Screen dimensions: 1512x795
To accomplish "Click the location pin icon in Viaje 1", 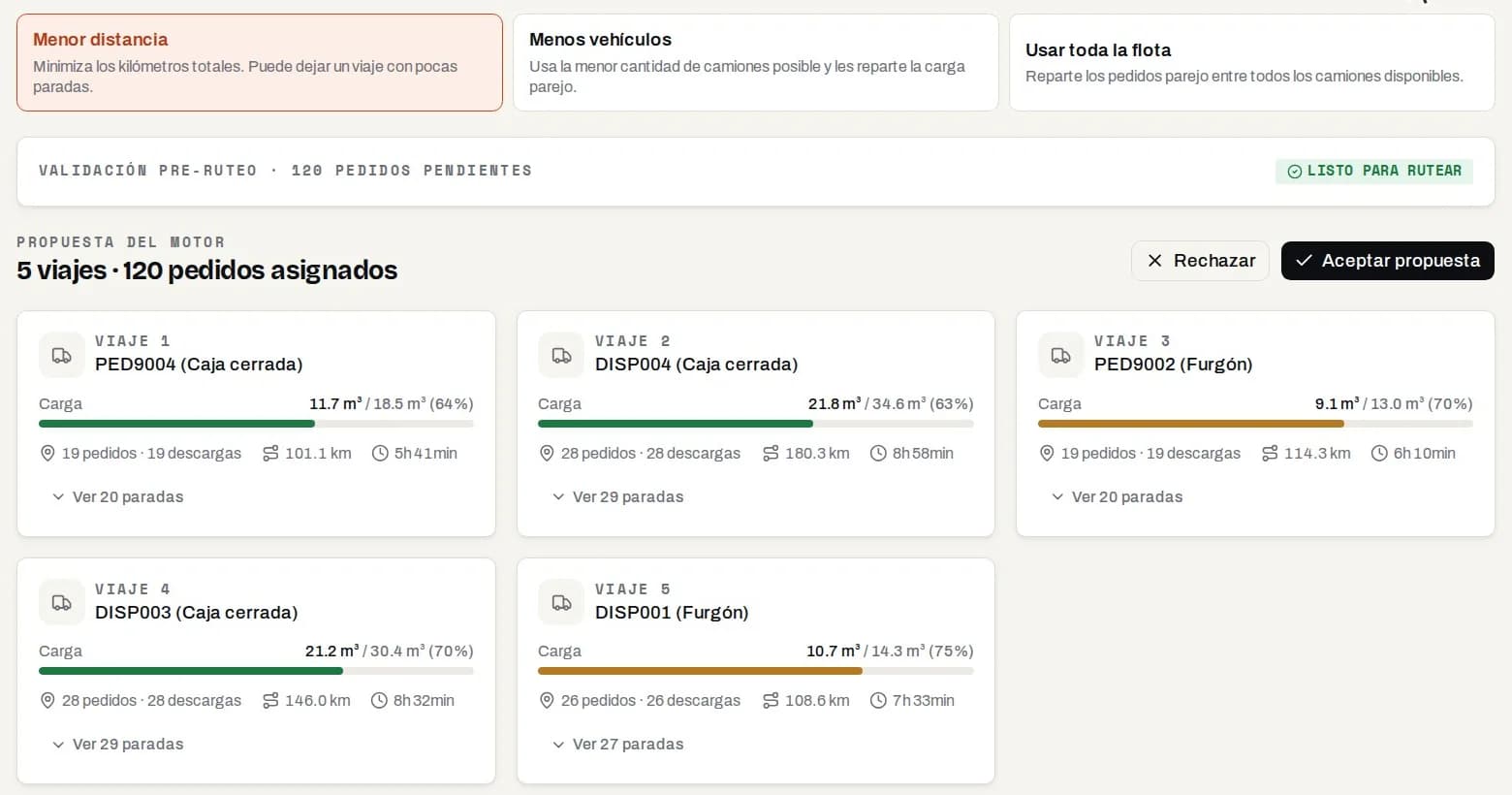I will (47, 453).
